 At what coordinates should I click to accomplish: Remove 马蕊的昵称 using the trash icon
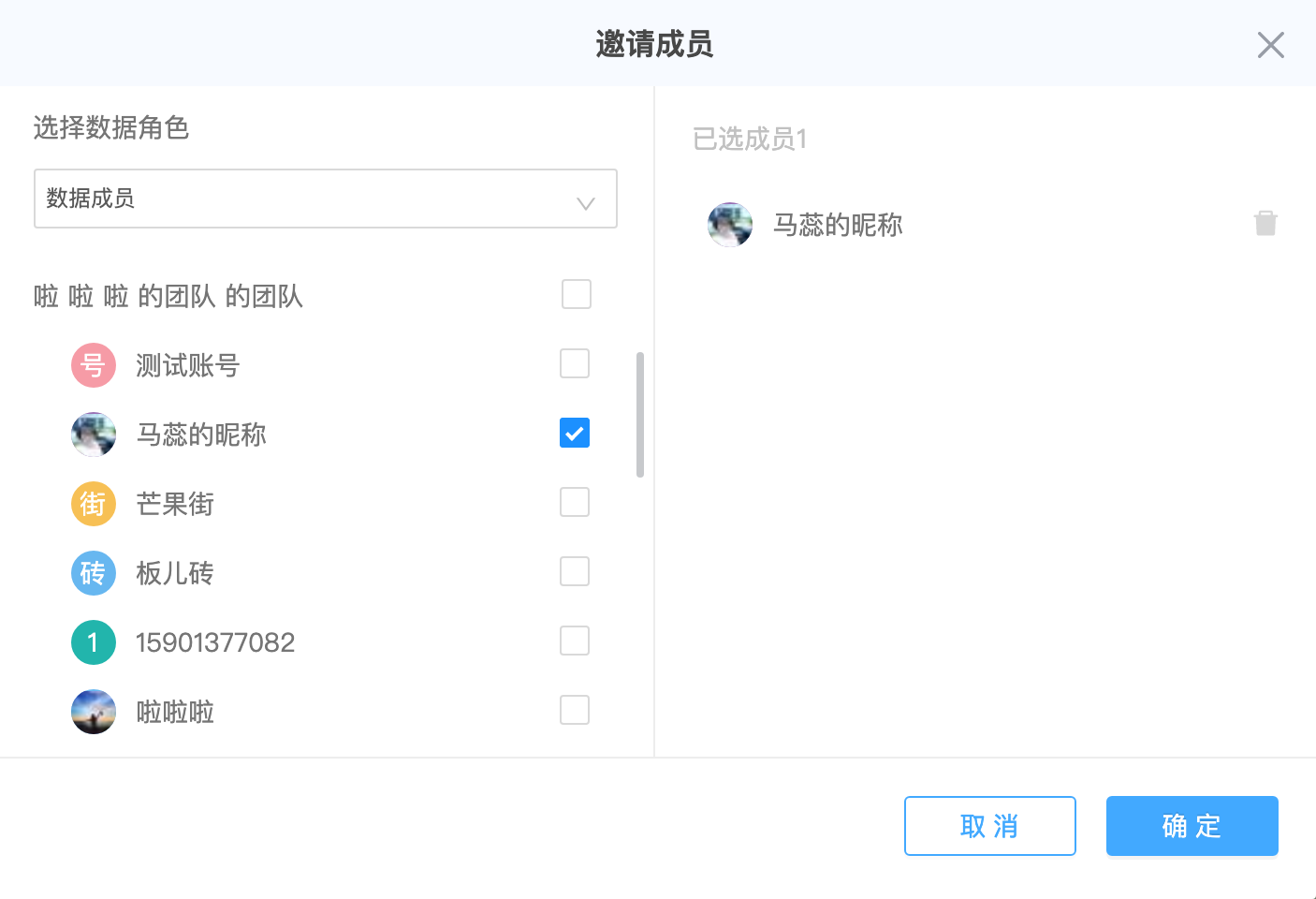click(1265, 223)
